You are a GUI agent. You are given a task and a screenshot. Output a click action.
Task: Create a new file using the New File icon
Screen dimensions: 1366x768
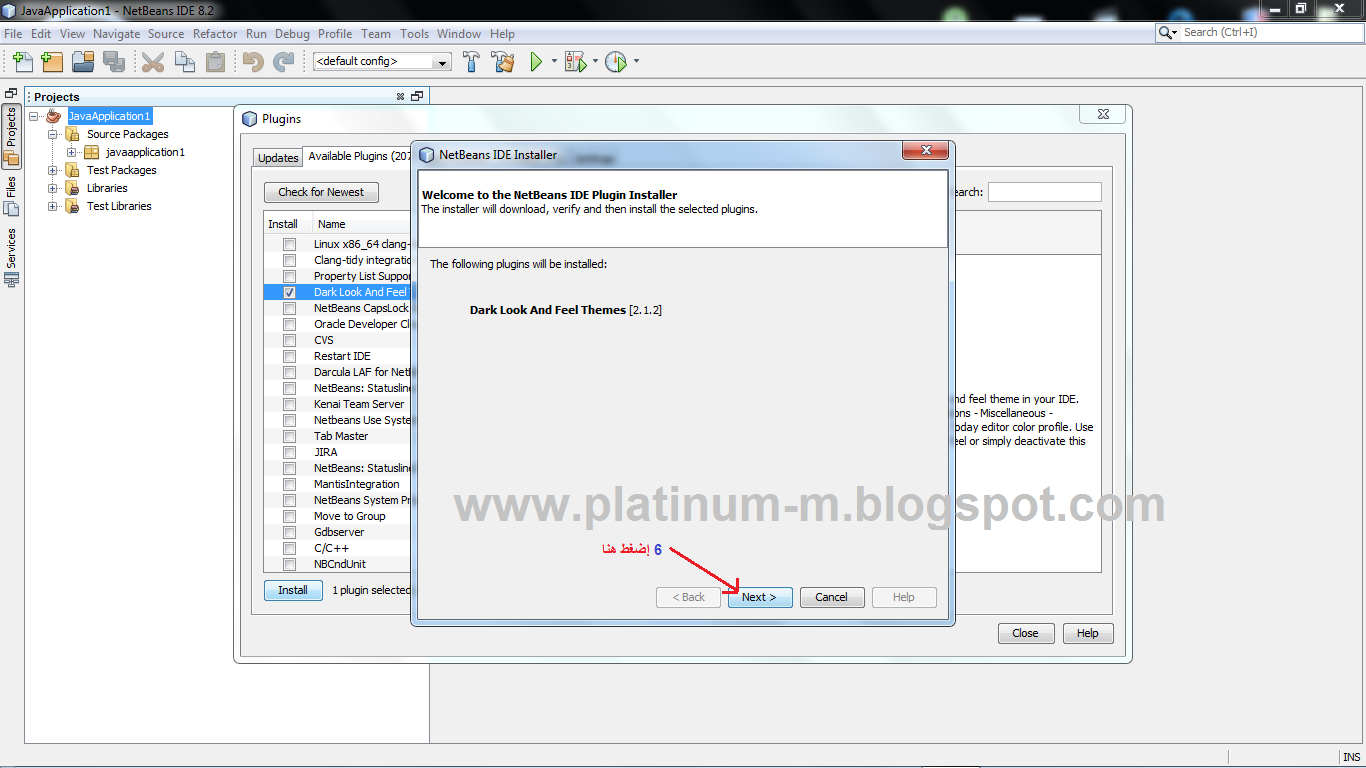pos(22,61)
